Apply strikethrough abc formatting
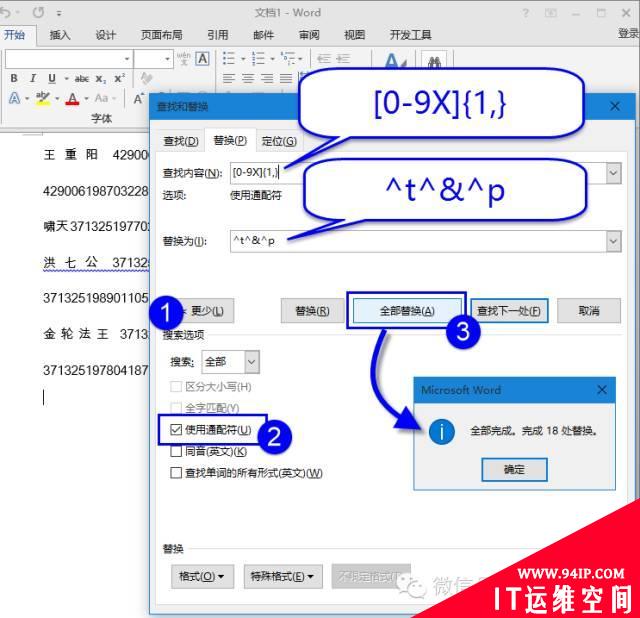This screenshot has height=618, width=640. pos(82,78)
